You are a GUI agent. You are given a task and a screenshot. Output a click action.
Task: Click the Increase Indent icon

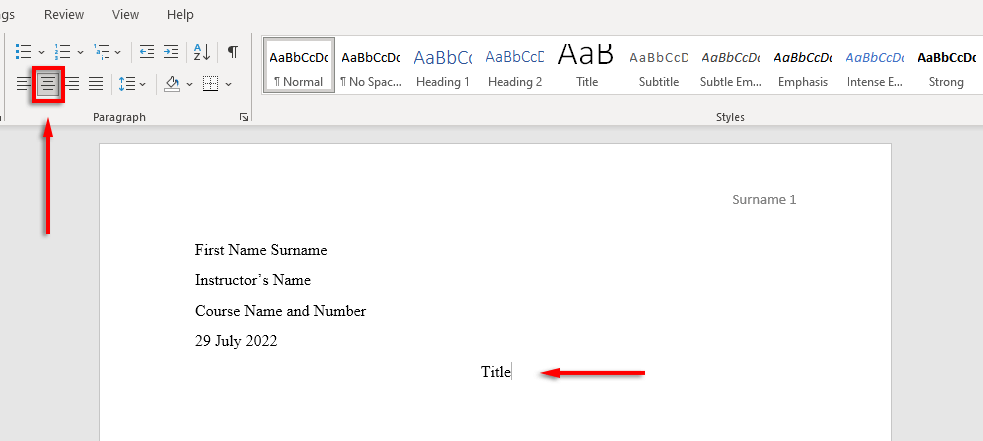coord(171,51)
